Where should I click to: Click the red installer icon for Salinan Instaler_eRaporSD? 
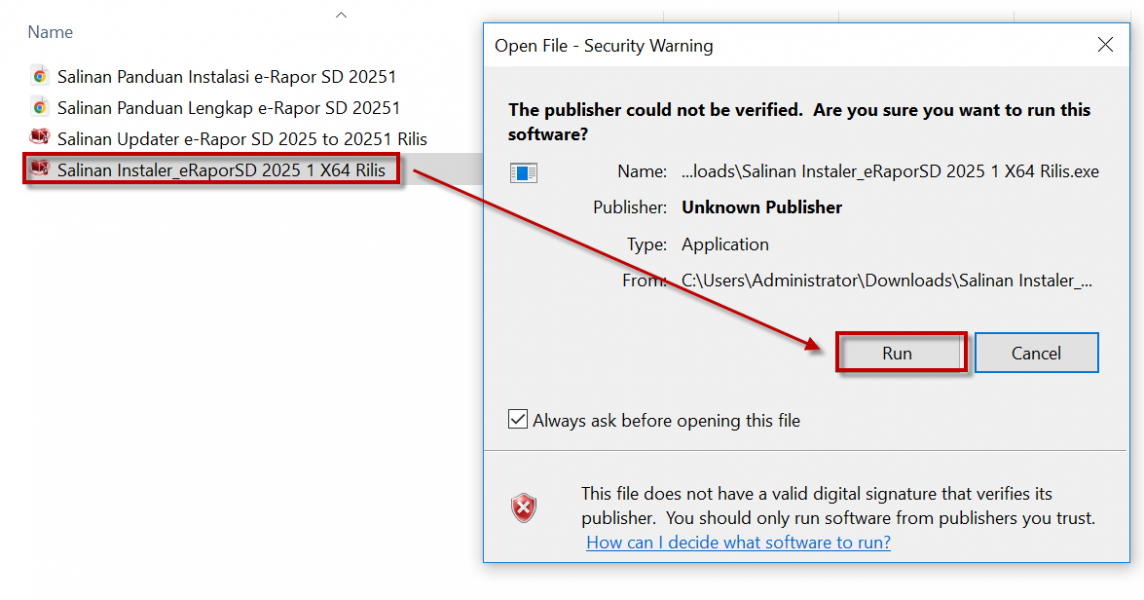pyautogui.click(x=40, y=169)
